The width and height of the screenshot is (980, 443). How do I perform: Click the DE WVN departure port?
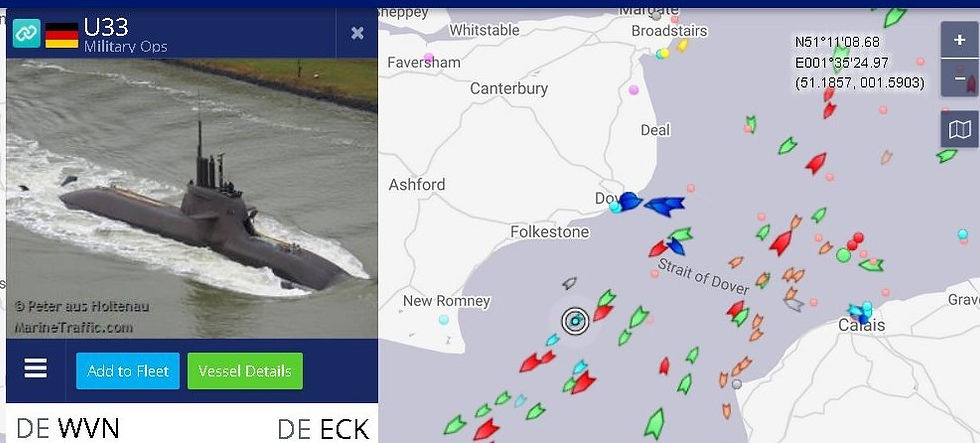point(68,429)
